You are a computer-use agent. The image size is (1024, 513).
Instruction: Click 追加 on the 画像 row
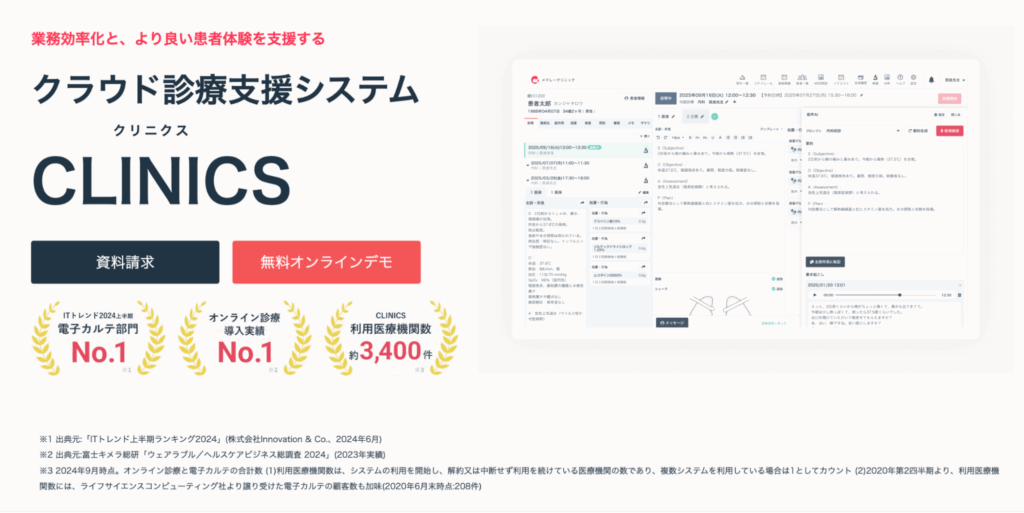tap(777, 279)
